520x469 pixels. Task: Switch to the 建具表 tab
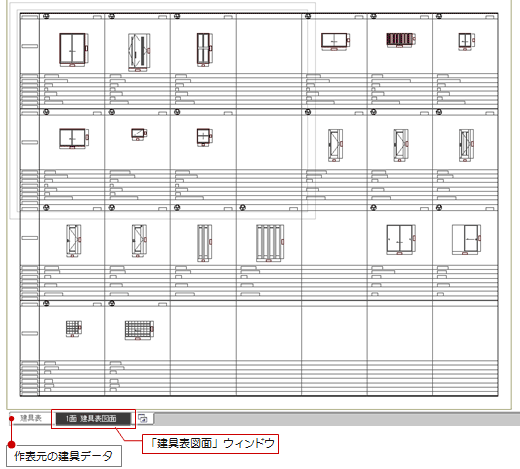click(31, 418)
